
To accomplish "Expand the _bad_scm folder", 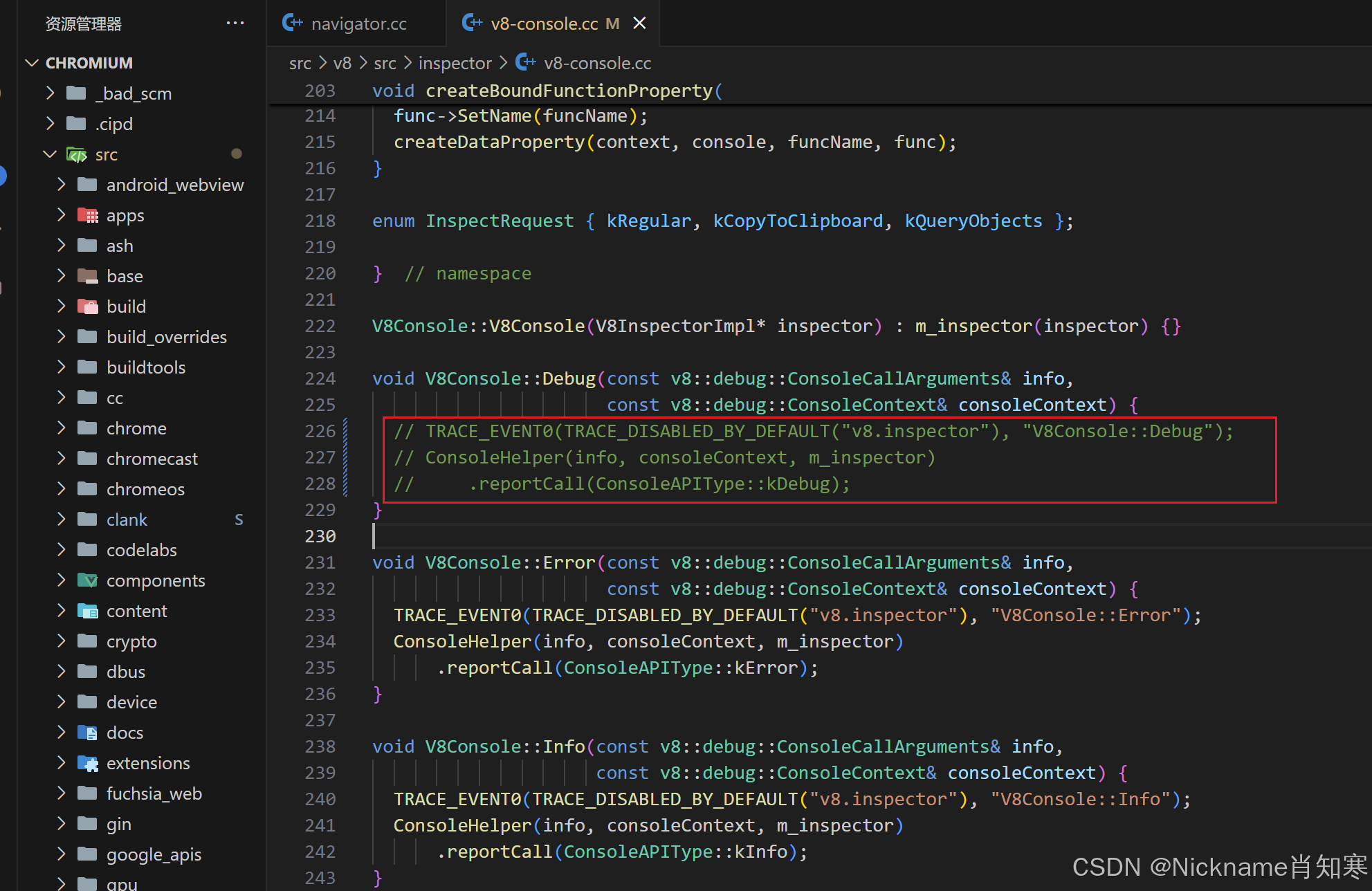I will (50, 93).
